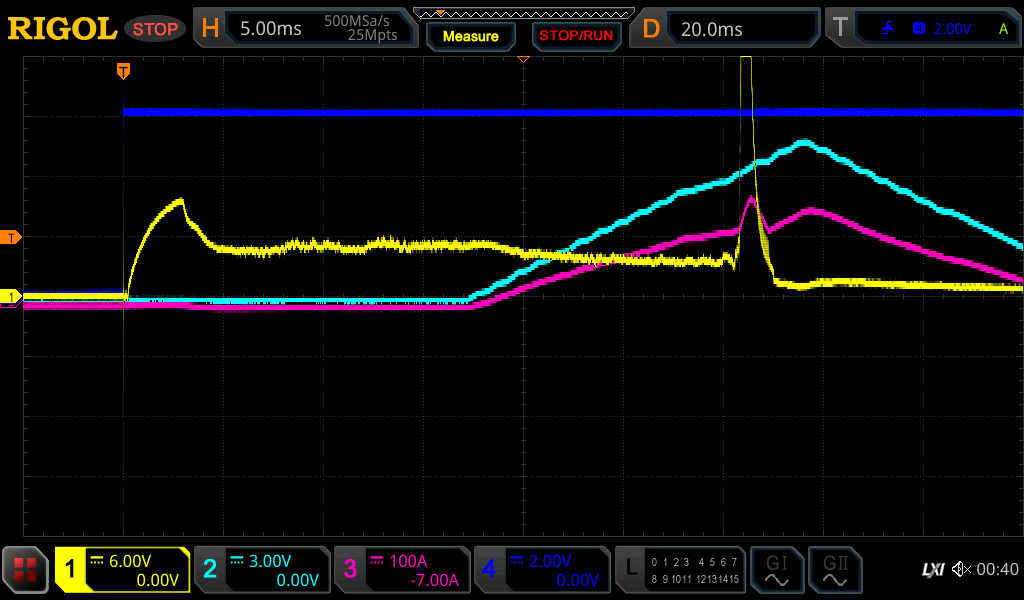Toggle channel 2 cyan 3.00V

pos(262,570)
